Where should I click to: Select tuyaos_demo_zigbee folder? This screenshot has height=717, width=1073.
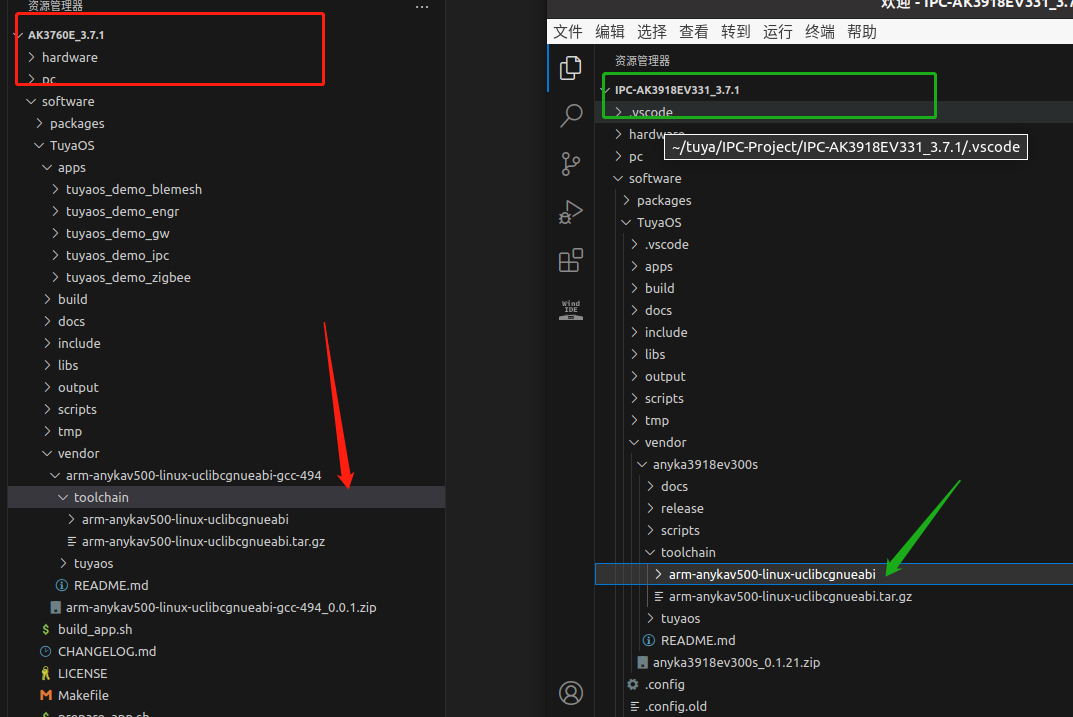pyautogui.click(x=128, y=277)
